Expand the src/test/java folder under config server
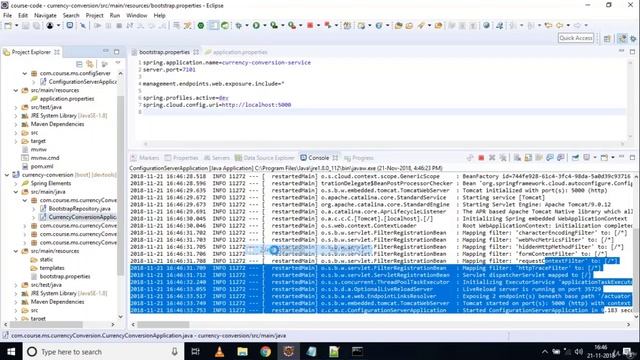640x360 pixels. tap(16, 107)
